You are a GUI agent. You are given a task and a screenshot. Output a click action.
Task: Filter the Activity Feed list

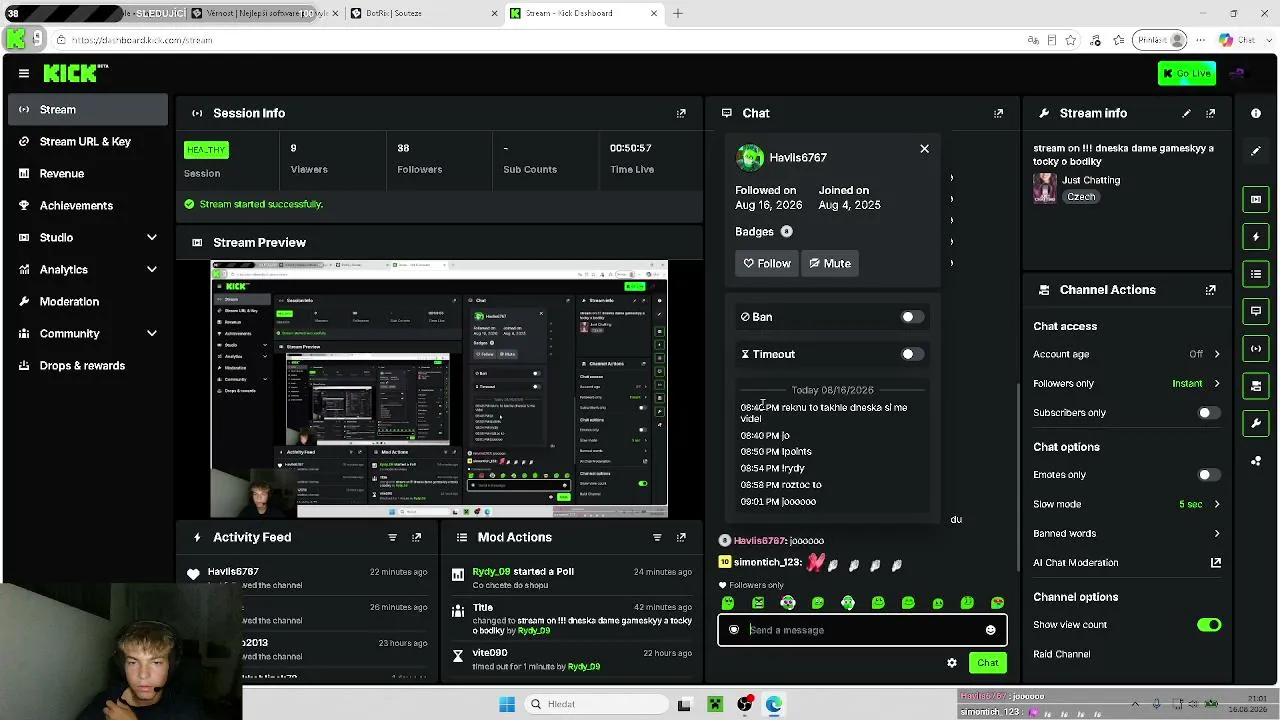click(392, 537)
